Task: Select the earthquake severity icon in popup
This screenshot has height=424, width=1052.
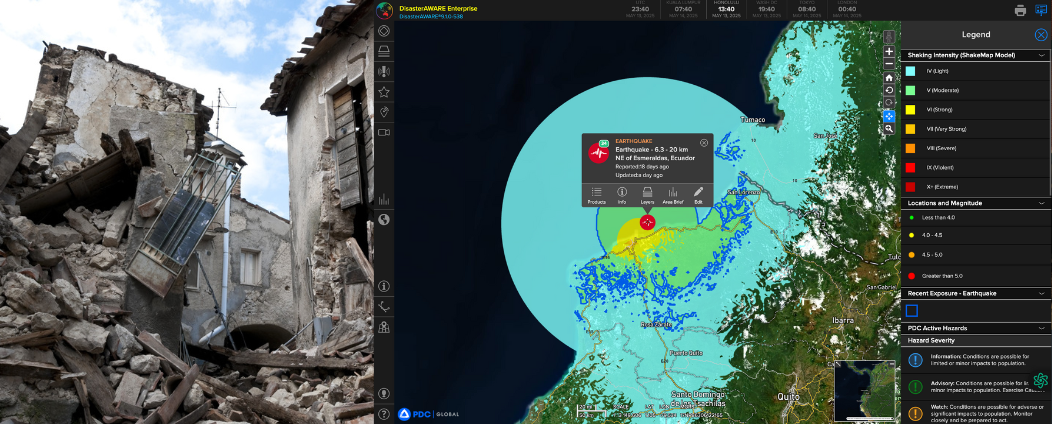Action: point(598,152)
